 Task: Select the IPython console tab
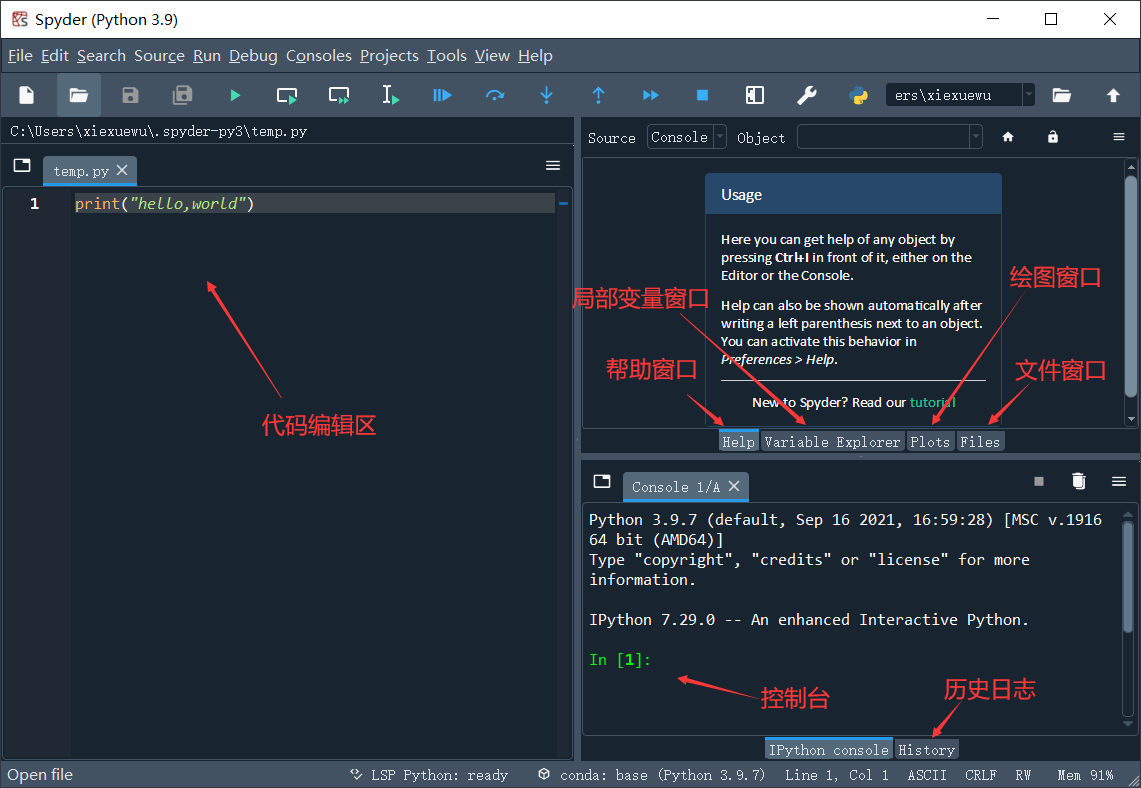coord(829,749)
